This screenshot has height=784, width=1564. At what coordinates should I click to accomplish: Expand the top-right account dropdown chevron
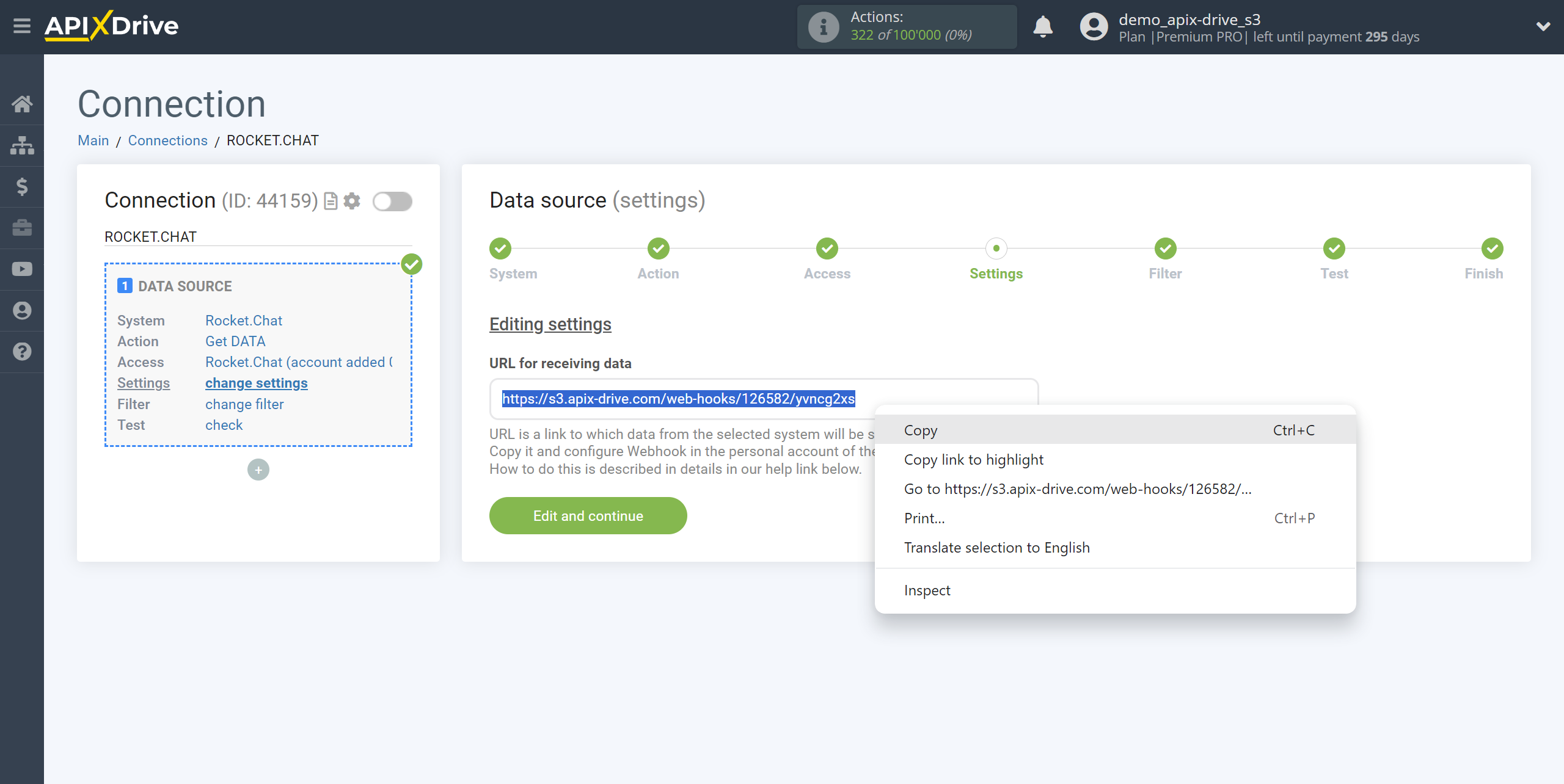click(1543, 22)
